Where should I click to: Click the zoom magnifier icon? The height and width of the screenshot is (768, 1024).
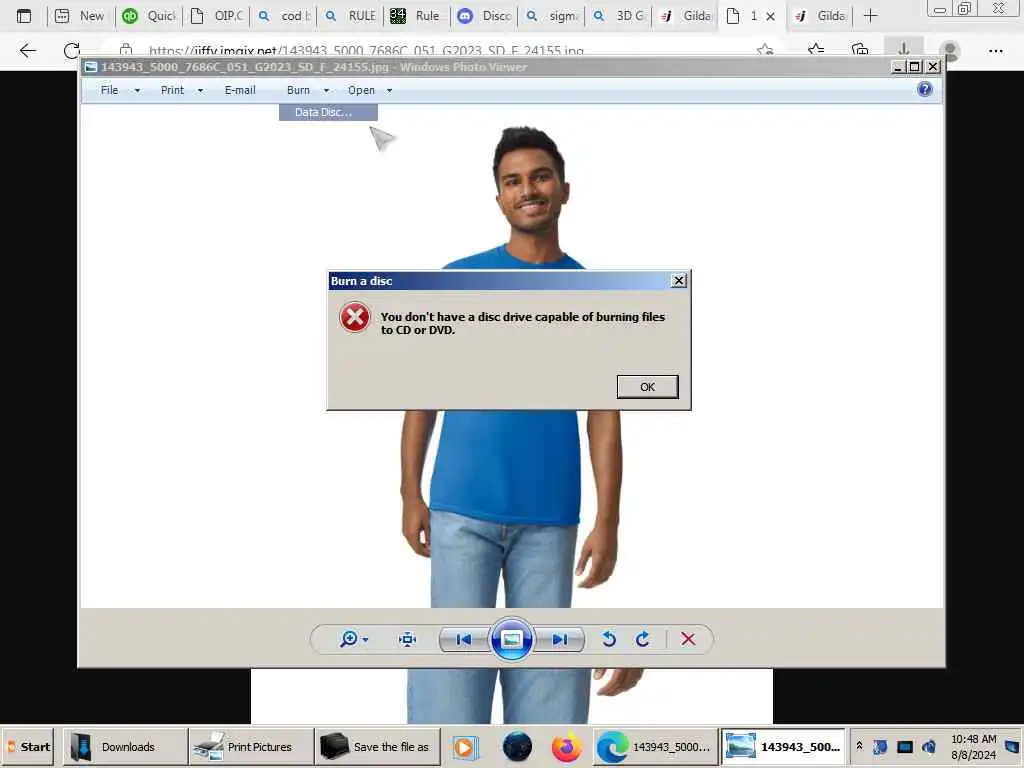pos(349,639)
